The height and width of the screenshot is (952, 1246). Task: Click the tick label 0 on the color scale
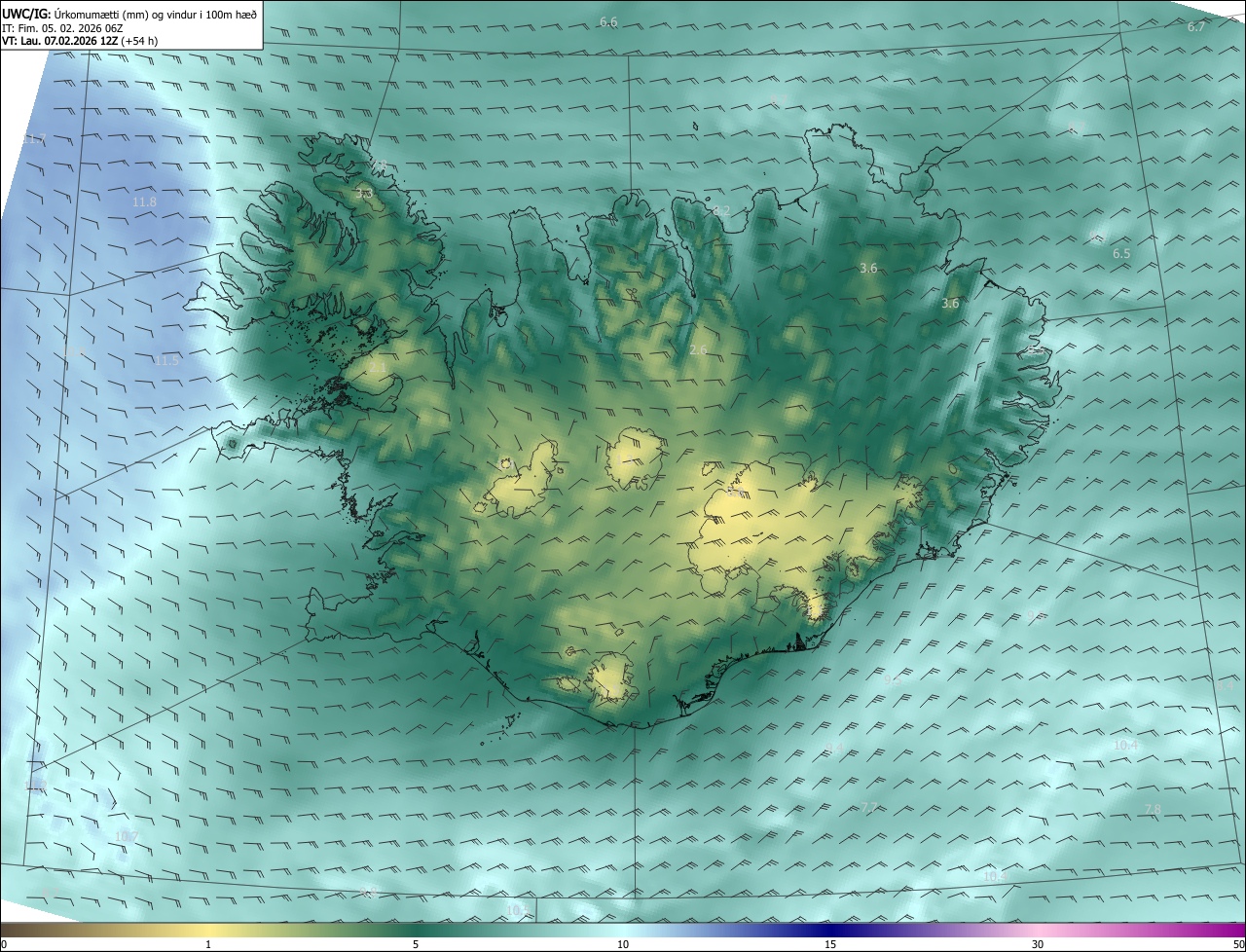pos(4,944)
